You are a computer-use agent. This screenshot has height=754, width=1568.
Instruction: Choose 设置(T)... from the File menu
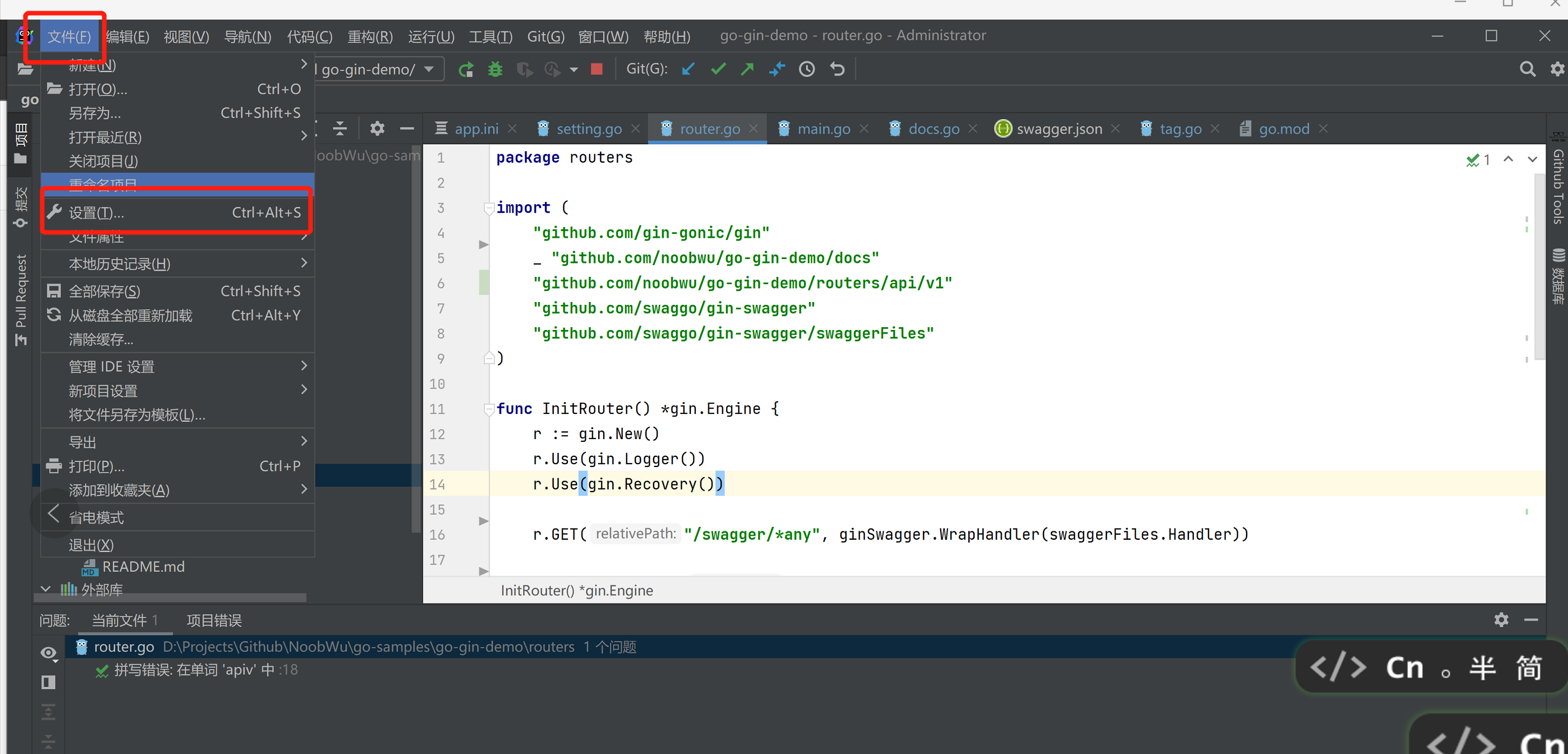tap(177, 213)
